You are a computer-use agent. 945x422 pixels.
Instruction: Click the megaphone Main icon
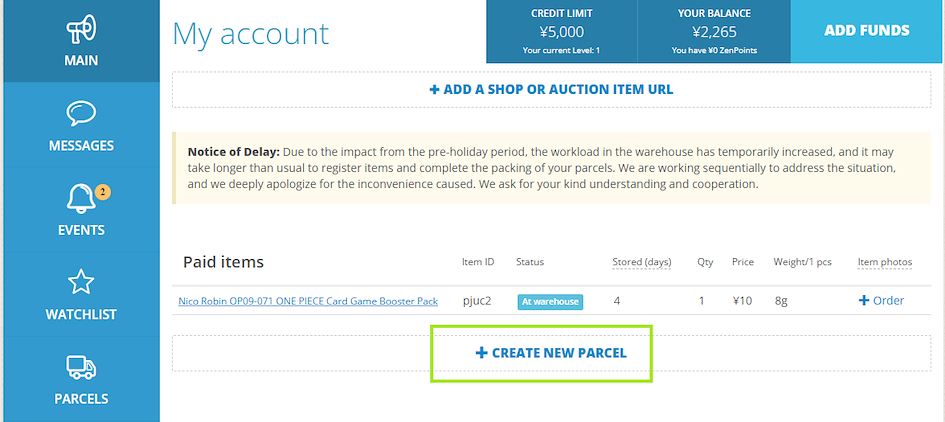point(81,28)
